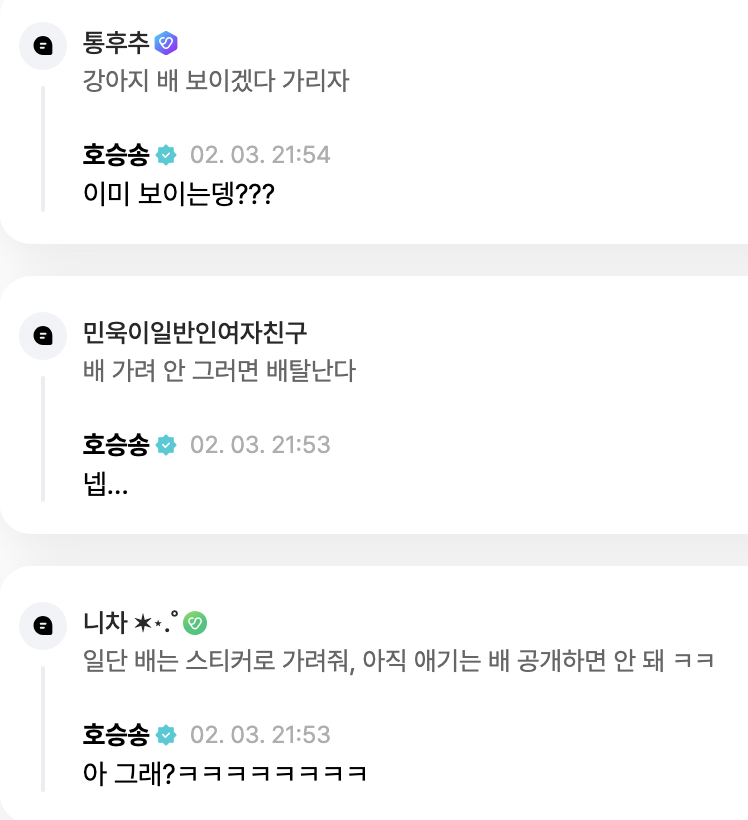Click 호승송's name above 이미 보이는뎅???
Image resolution: width=748 pixels, height=820 pixels.
click(116, 155)
